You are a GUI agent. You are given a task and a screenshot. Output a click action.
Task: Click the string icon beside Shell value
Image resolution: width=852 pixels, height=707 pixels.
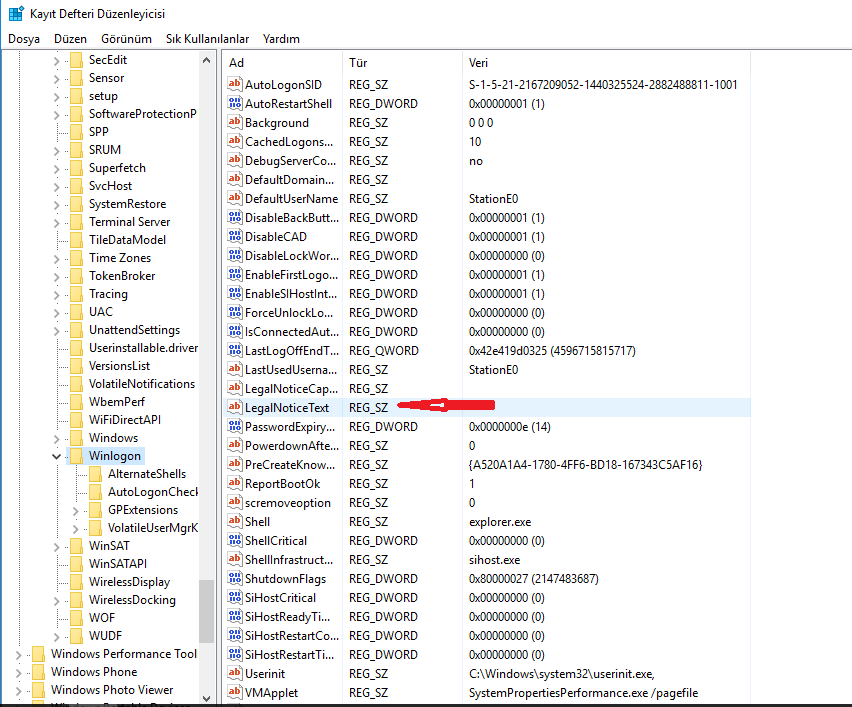pos(235,522)
